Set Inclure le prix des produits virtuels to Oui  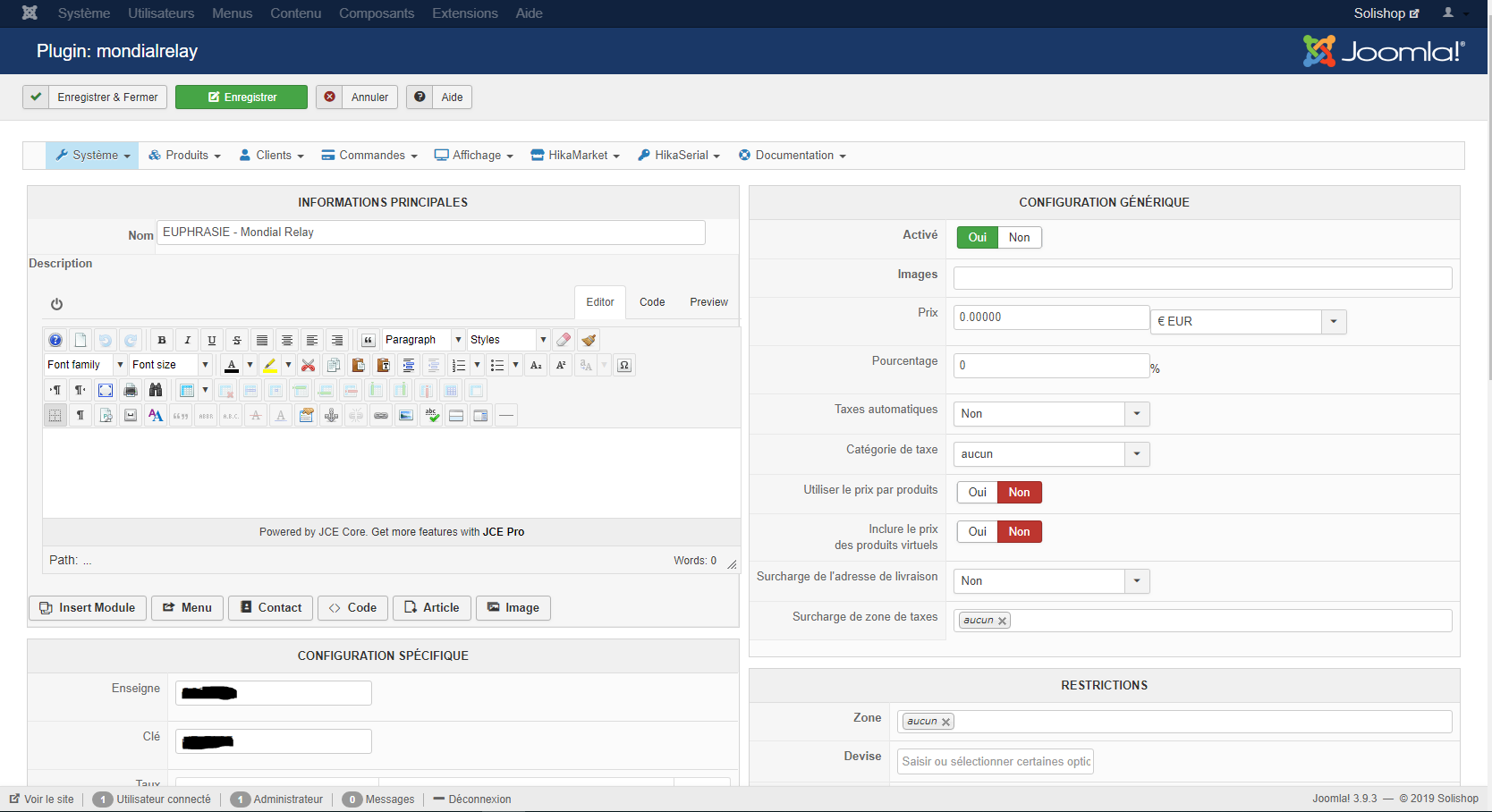click(x=977, y=531)
